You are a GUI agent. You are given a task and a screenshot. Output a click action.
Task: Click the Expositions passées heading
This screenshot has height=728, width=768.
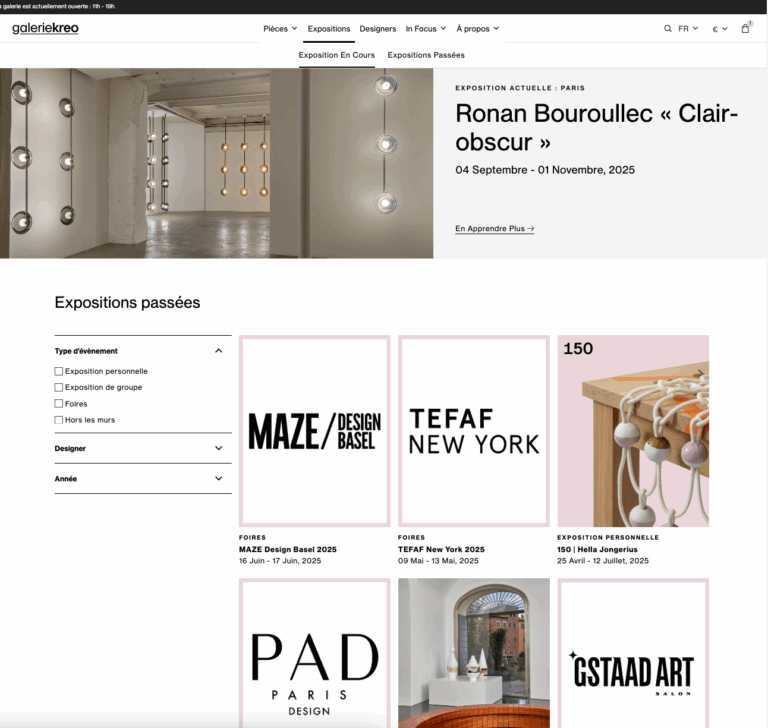127,302
